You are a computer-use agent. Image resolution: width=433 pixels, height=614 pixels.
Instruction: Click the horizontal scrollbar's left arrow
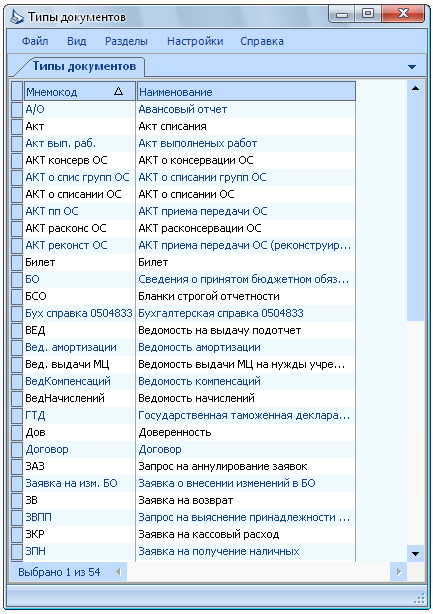[118, 572]
